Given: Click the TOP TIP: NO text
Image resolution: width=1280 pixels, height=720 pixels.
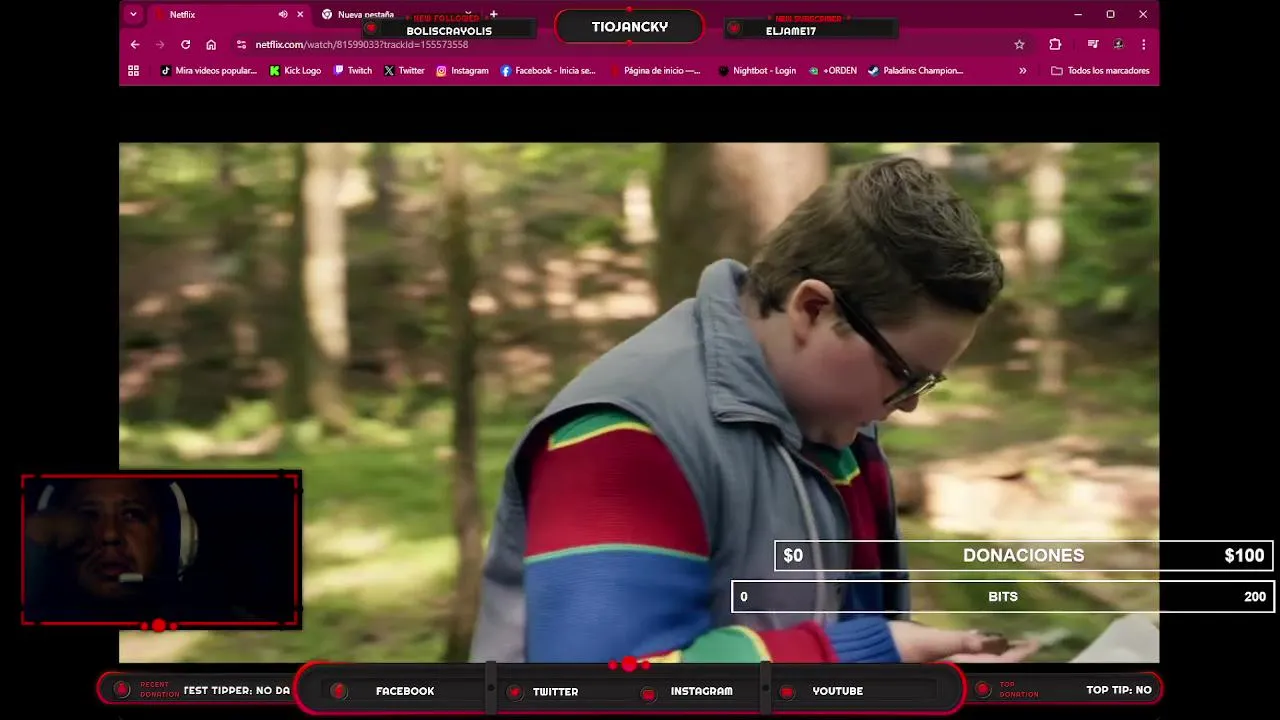Looking at the screenshot, I should point(1119,690).
